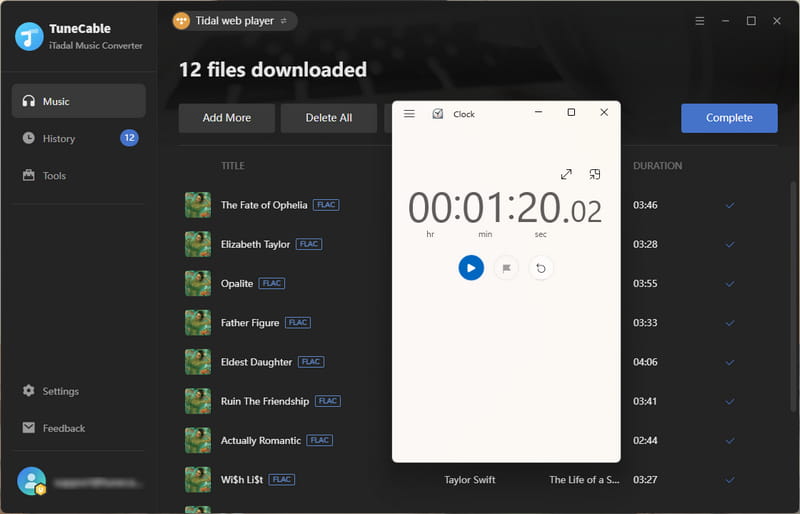The height and width of the screenshot is (514, 800).
Task: Reset the stopwatch
Action: (x=541, y=268)
